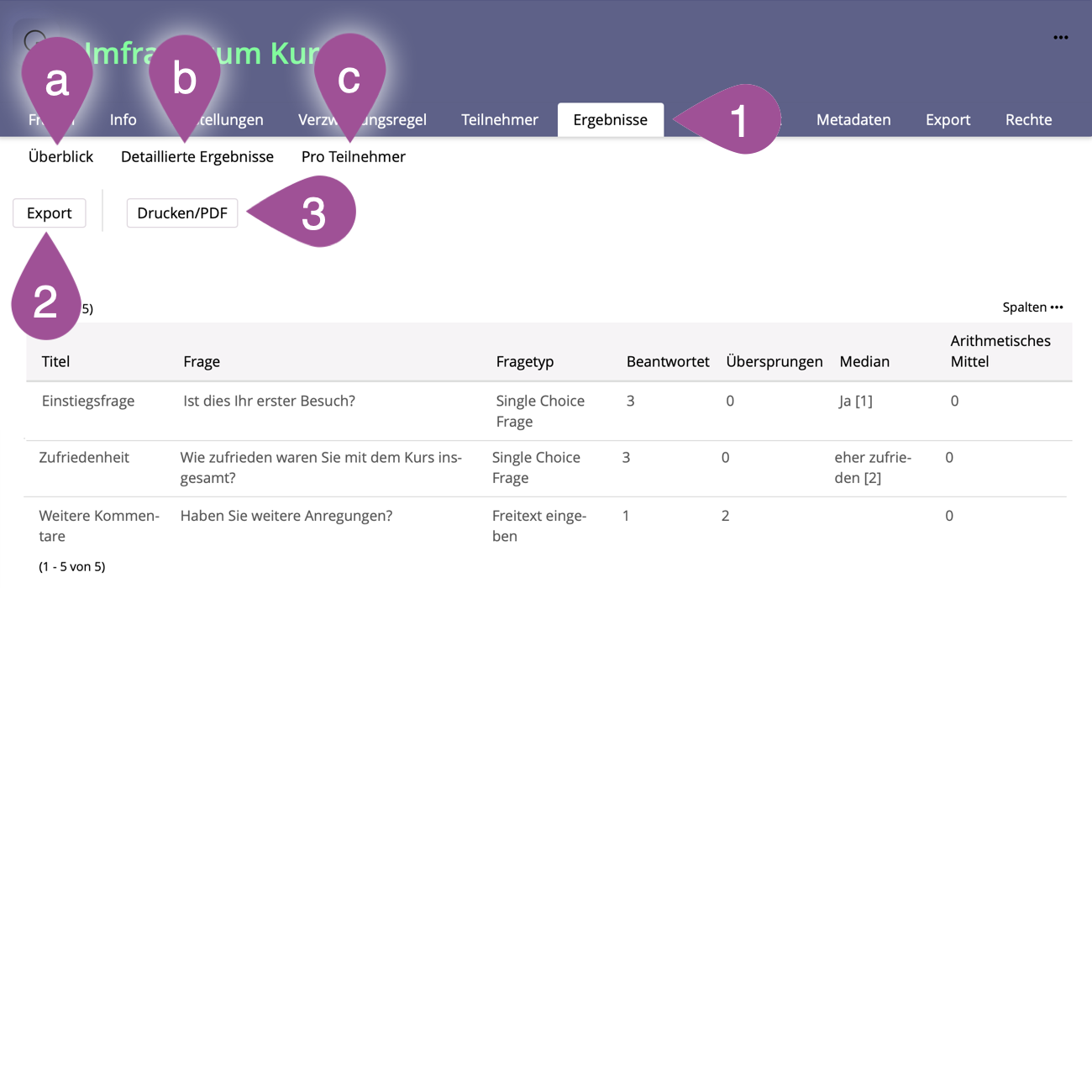Open the three-dot actions menu in header
This screenshot has width=1092, height=1092.
click(x=1060, y=38)
